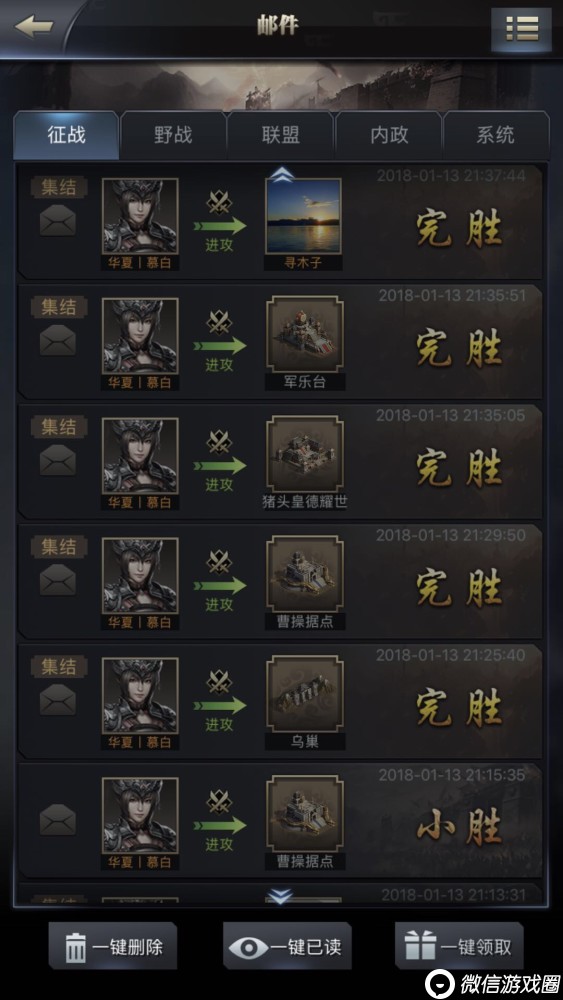The height and width of the screenshot is (1000, 563).
Task: Click the 军乐台 building icon
Action: (304, 334)
